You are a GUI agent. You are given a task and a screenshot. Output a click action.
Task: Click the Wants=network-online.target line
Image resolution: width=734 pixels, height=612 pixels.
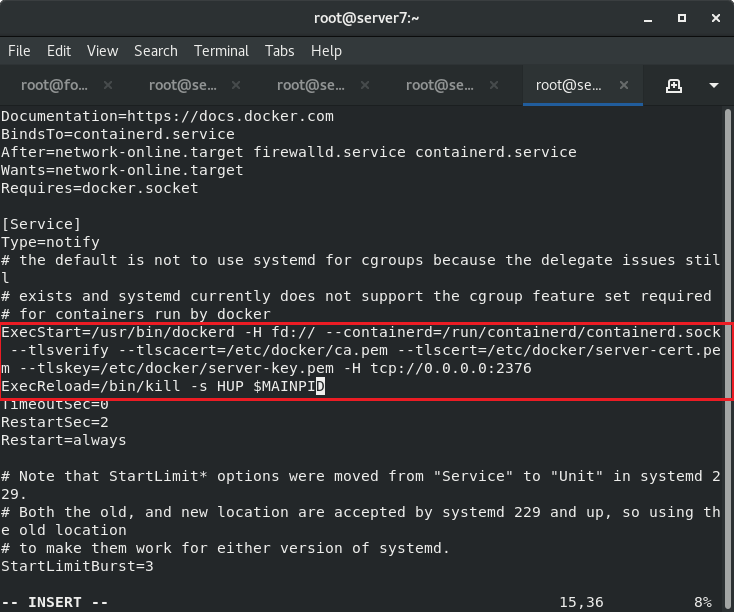point(122,170)
